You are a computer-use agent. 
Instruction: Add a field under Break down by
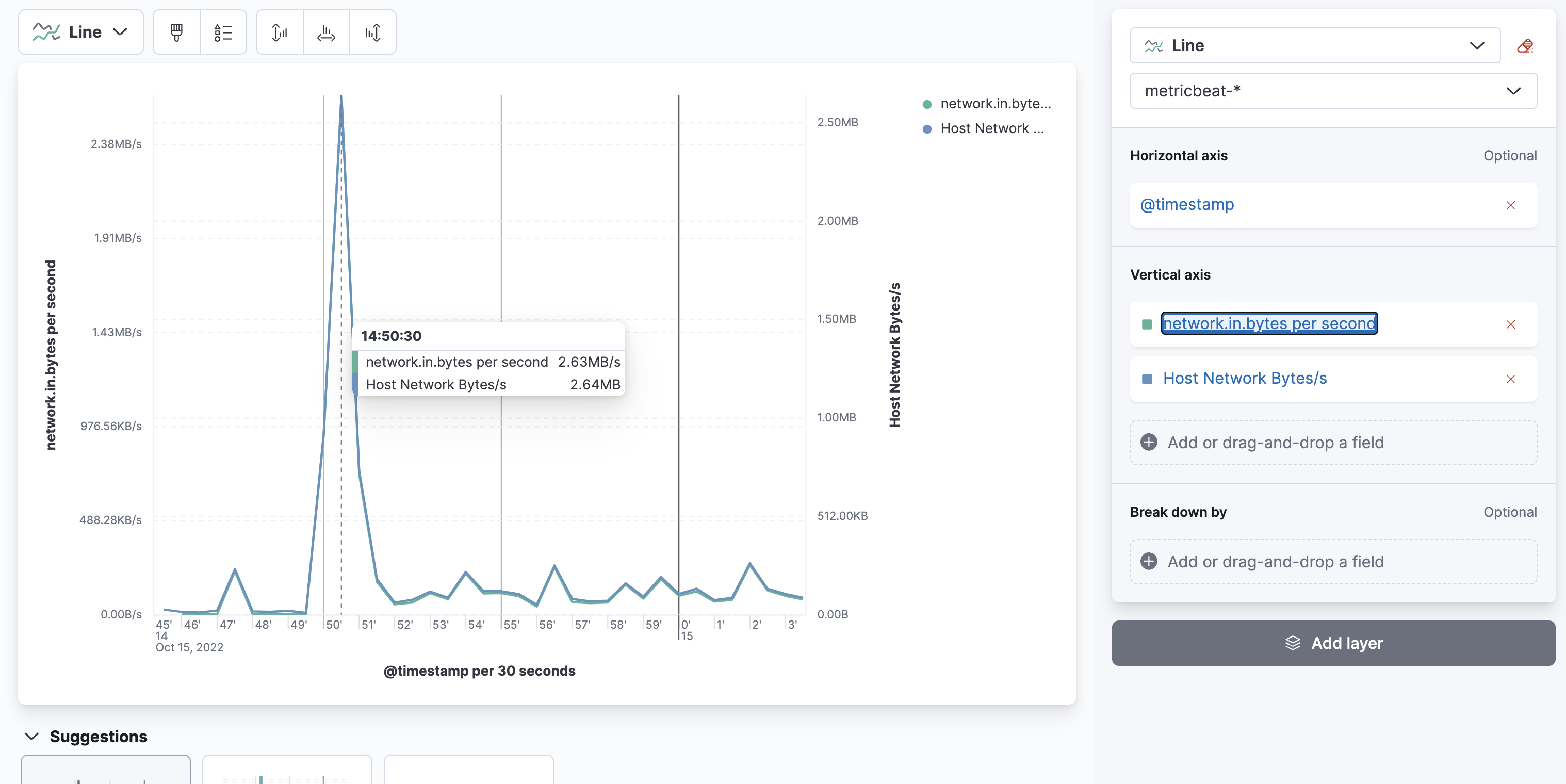tap(1332, 562)
